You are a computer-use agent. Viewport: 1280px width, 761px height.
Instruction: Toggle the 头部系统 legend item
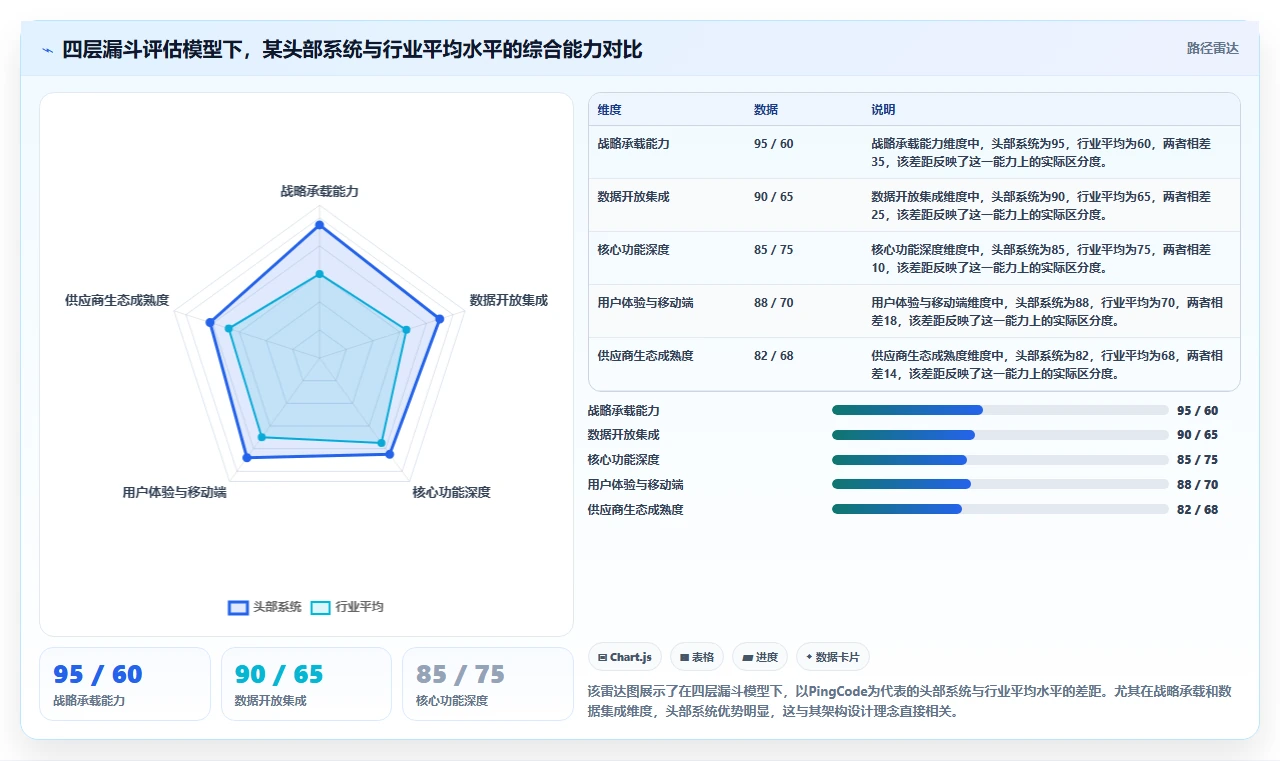[265, 607]
